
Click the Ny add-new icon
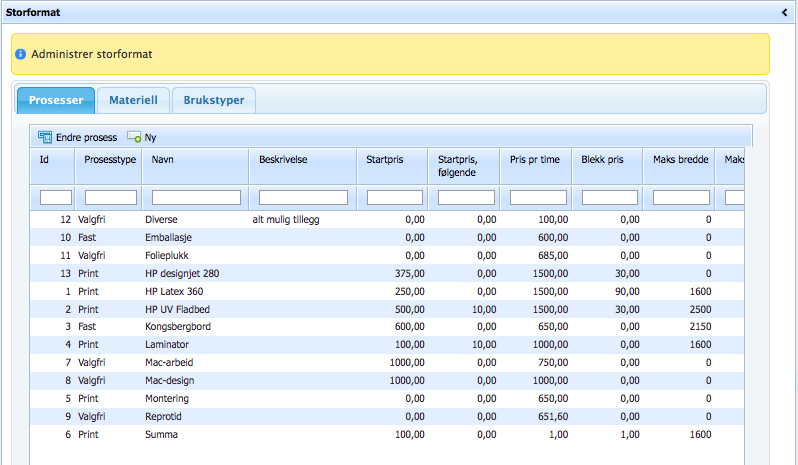134,137
